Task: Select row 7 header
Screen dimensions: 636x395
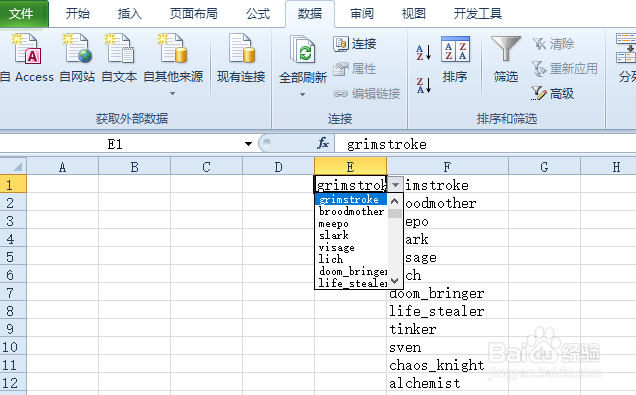Action: [x=13, y=292]
